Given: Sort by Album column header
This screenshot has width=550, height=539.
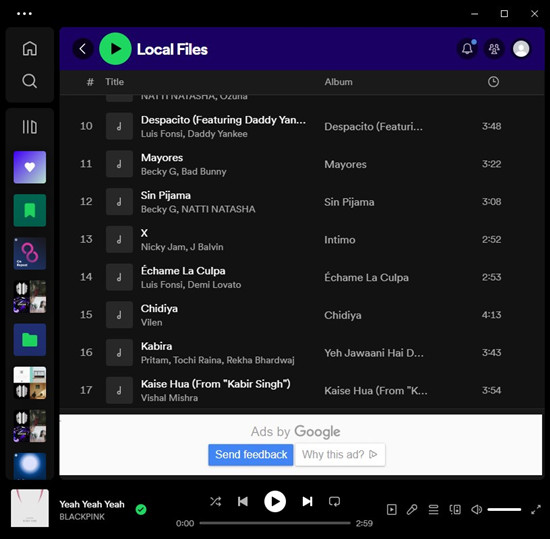Looking at the screenshot, I should click(x=338, y=82).
